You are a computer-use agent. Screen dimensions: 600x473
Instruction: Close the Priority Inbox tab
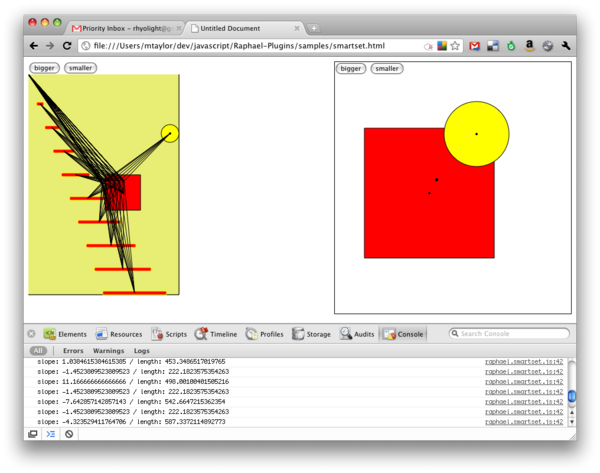(x=179, y=28)
